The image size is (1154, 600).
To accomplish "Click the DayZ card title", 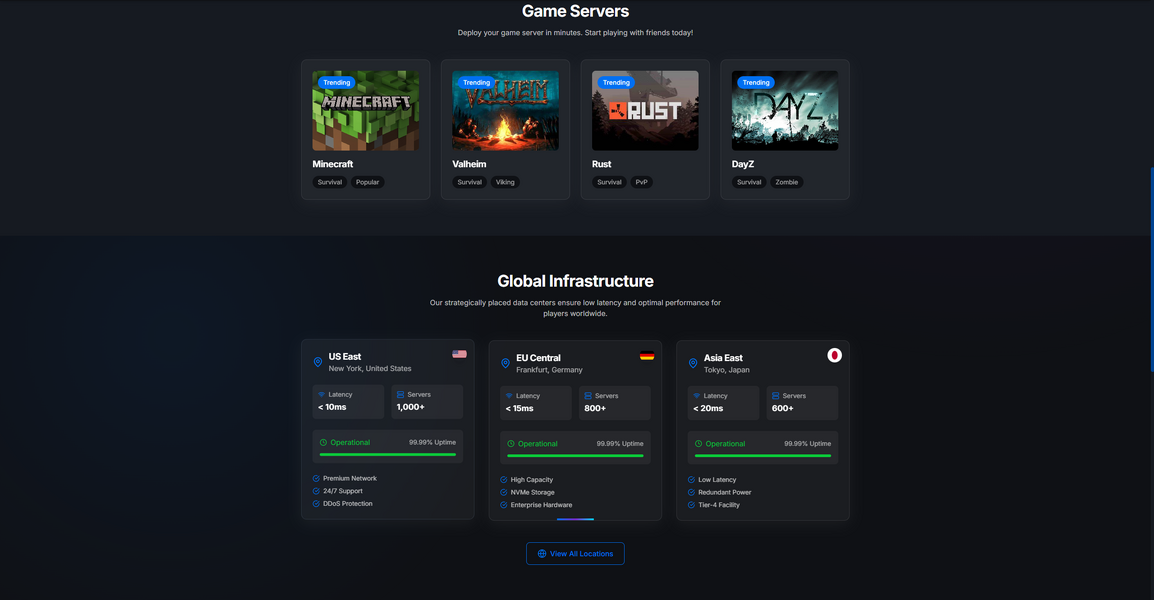I will click(x=743, y=164).
